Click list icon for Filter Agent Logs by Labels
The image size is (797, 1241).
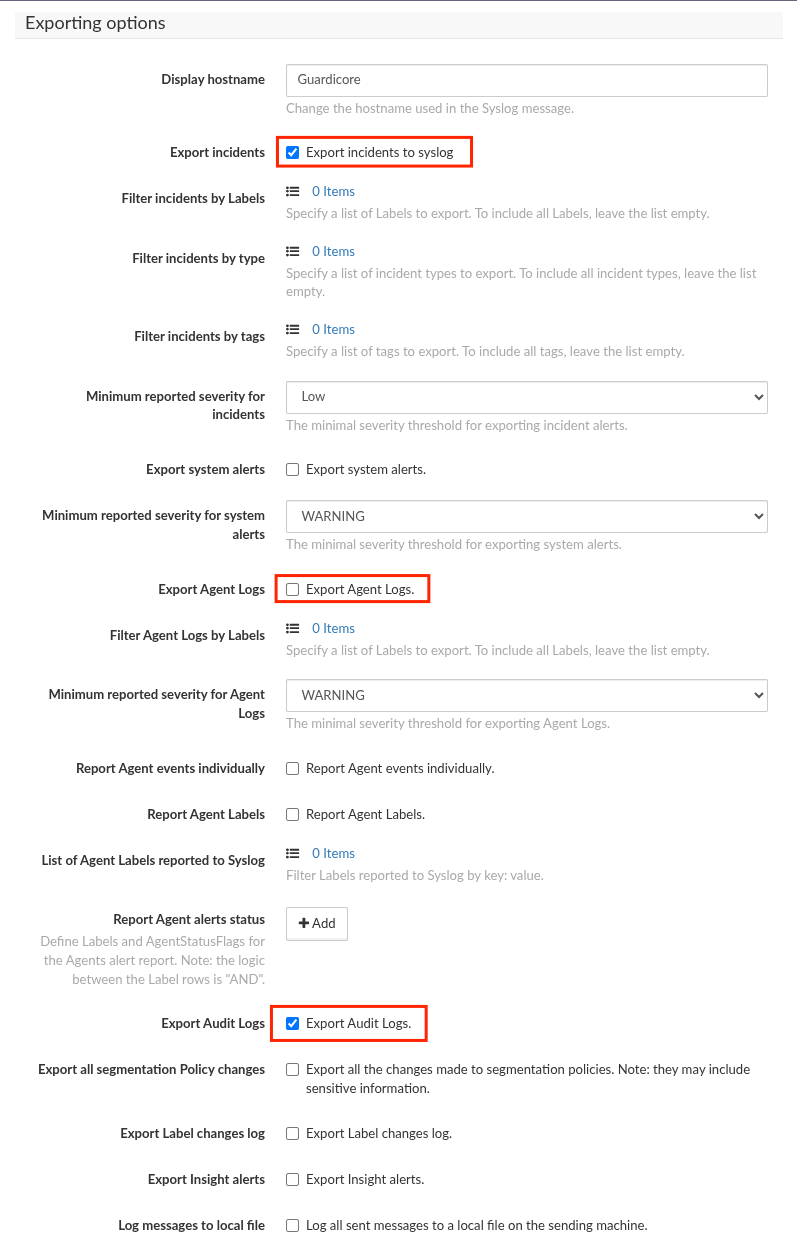point(292,628)
